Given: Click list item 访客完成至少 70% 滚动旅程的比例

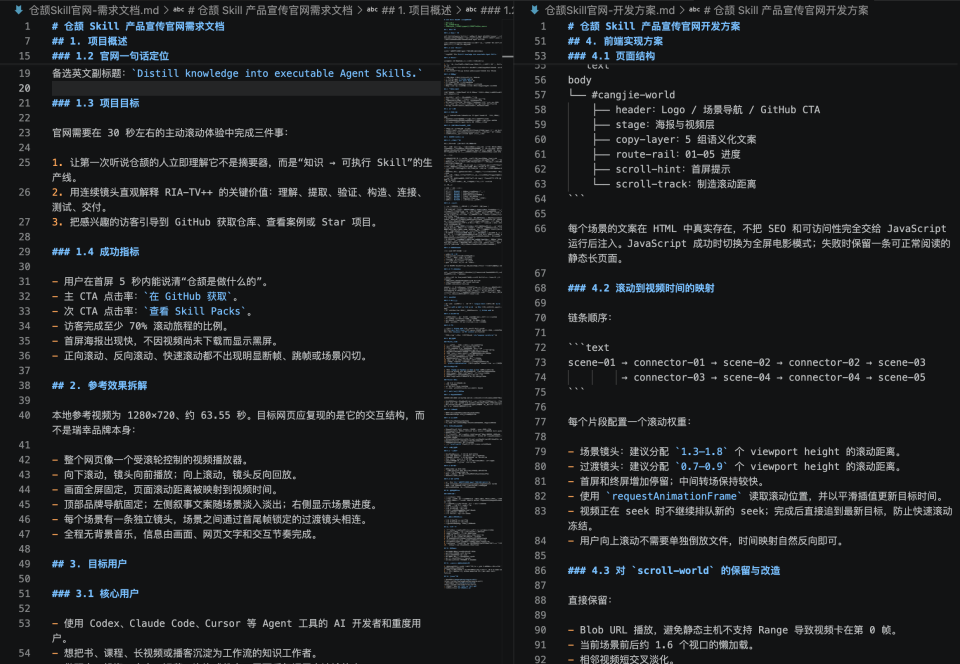Looking at the screenshot, I should (141, 326).
